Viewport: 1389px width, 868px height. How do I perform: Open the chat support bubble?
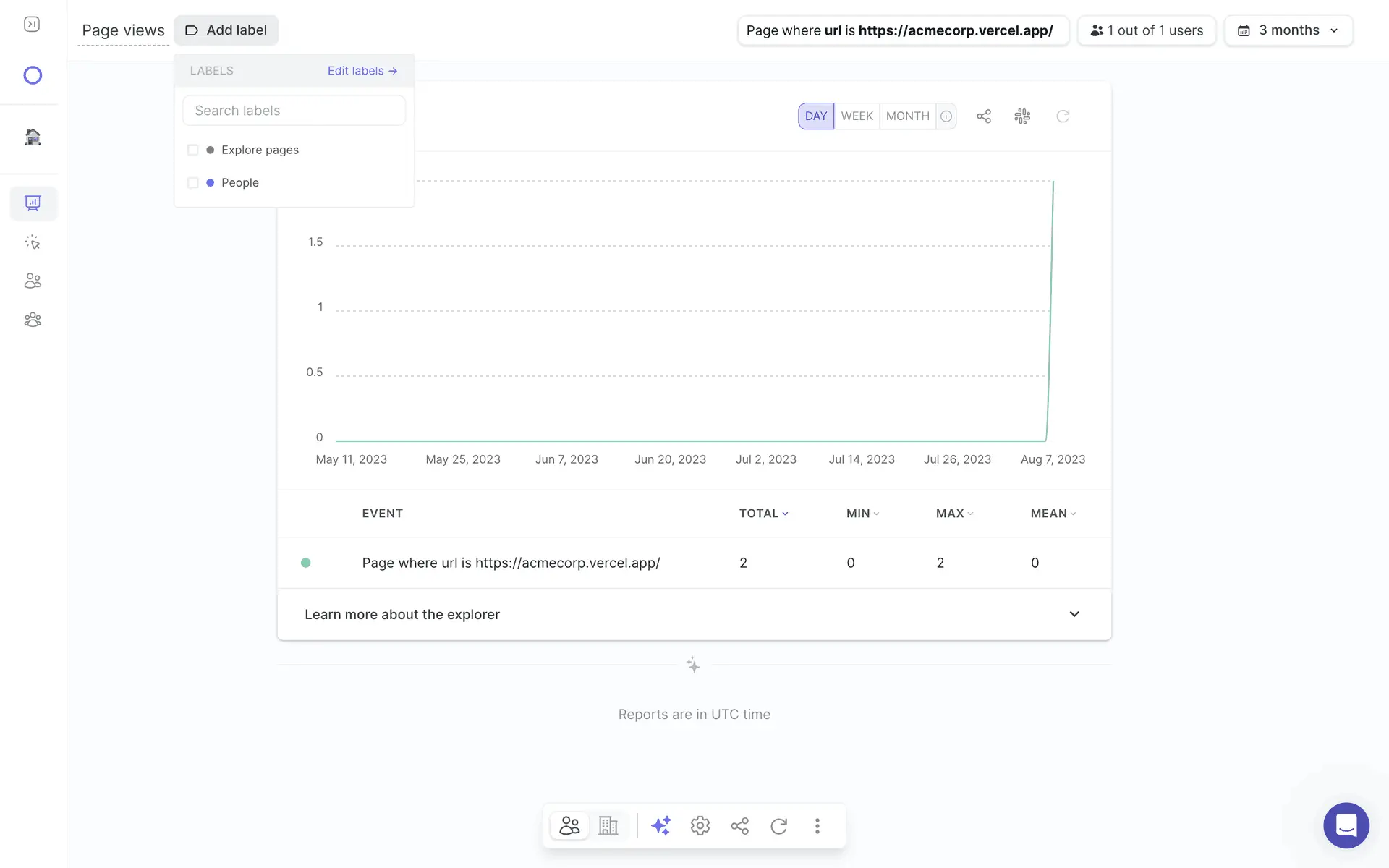(1346, 825)
